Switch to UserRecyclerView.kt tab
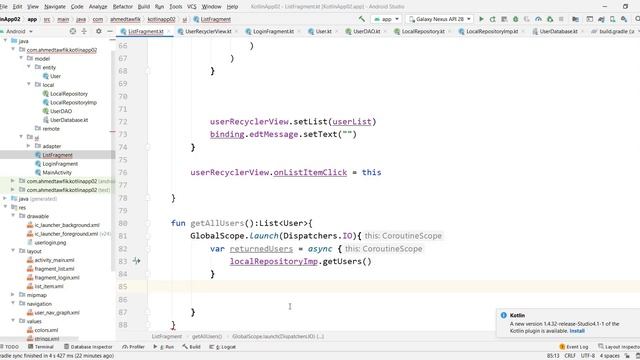 tap(208, 31)
